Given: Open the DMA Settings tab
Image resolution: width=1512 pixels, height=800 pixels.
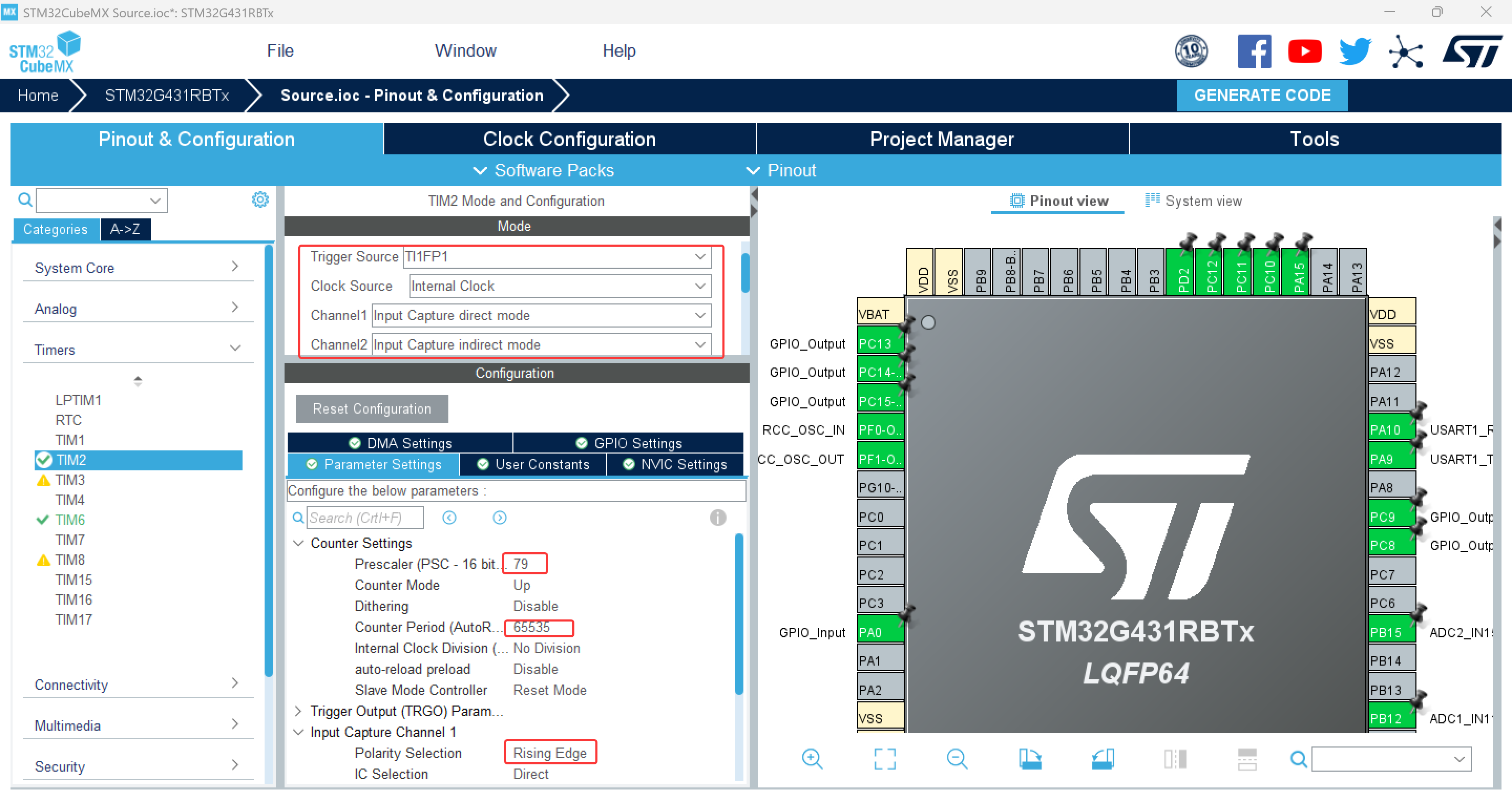Looking at the screenshot, I should (400, 443).
